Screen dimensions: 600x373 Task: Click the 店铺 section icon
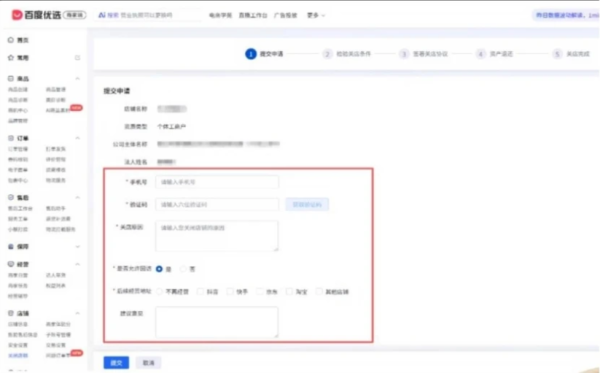click(11, 313)
